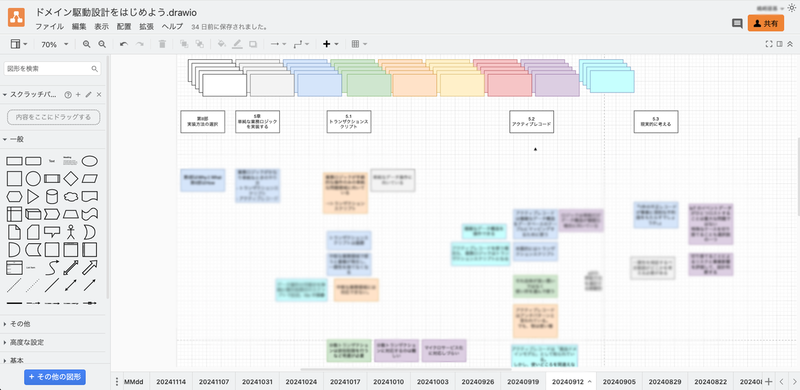Expand the 高度な設定 shapes section

pos(53,342)
